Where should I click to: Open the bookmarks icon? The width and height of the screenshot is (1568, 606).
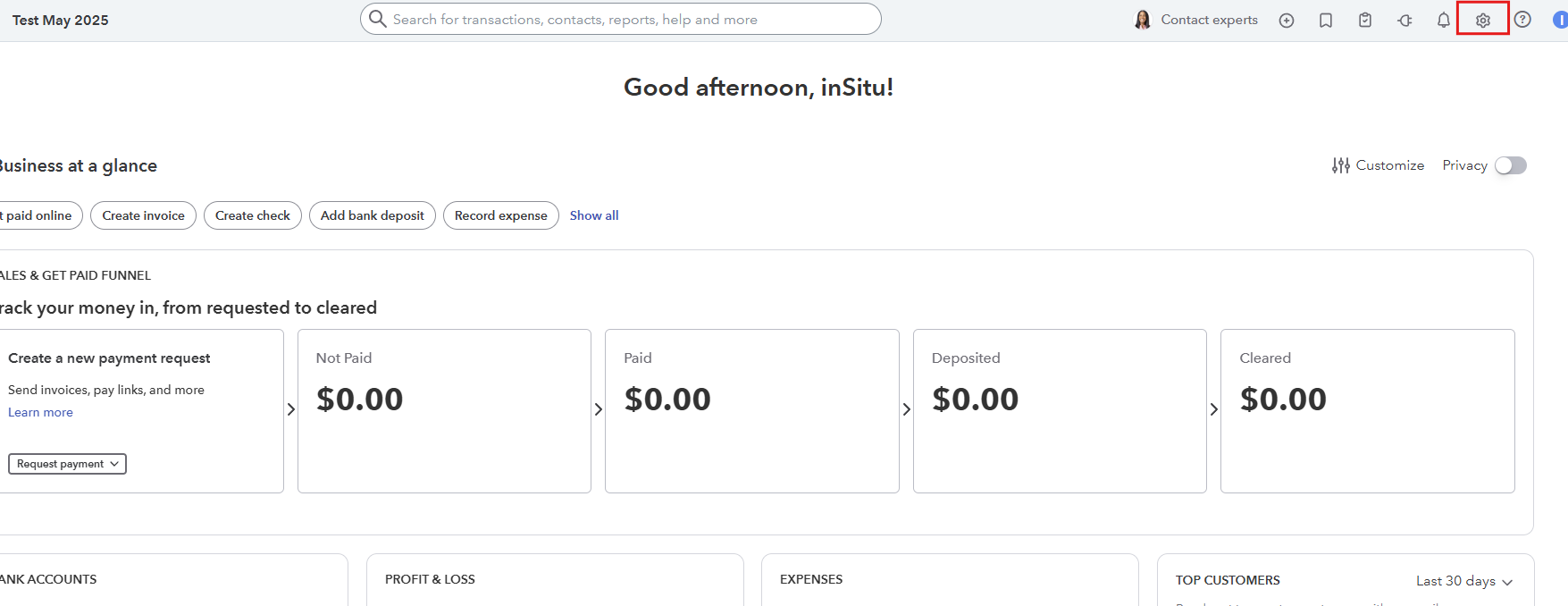[x=1326, y=21]
